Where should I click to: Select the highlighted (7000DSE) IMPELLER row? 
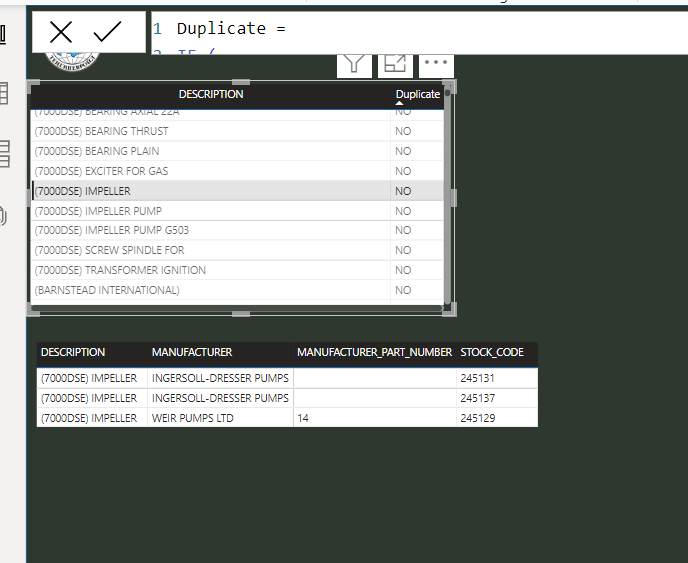(237, 191)
